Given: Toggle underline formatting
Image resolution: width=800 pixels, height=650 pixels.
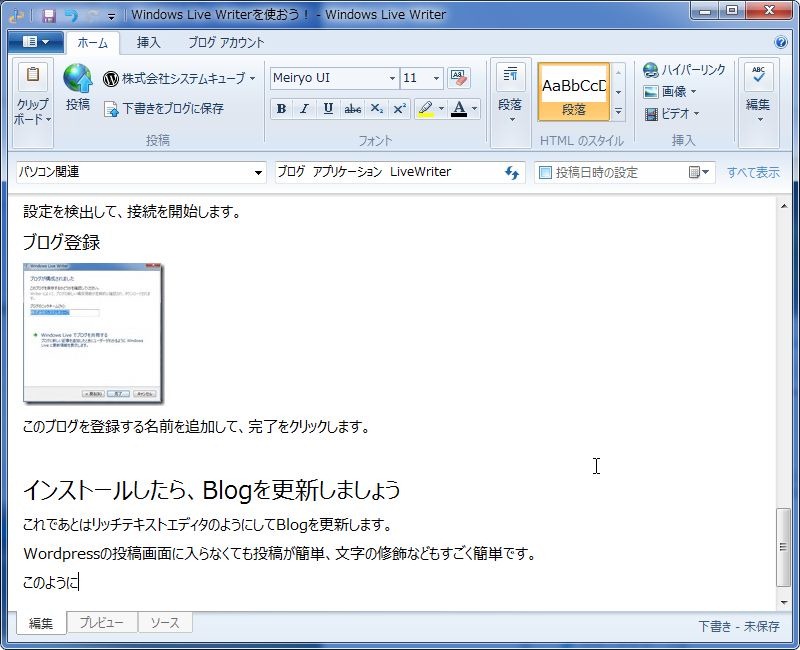Looking at the screenshot, I should coord(328,109).
